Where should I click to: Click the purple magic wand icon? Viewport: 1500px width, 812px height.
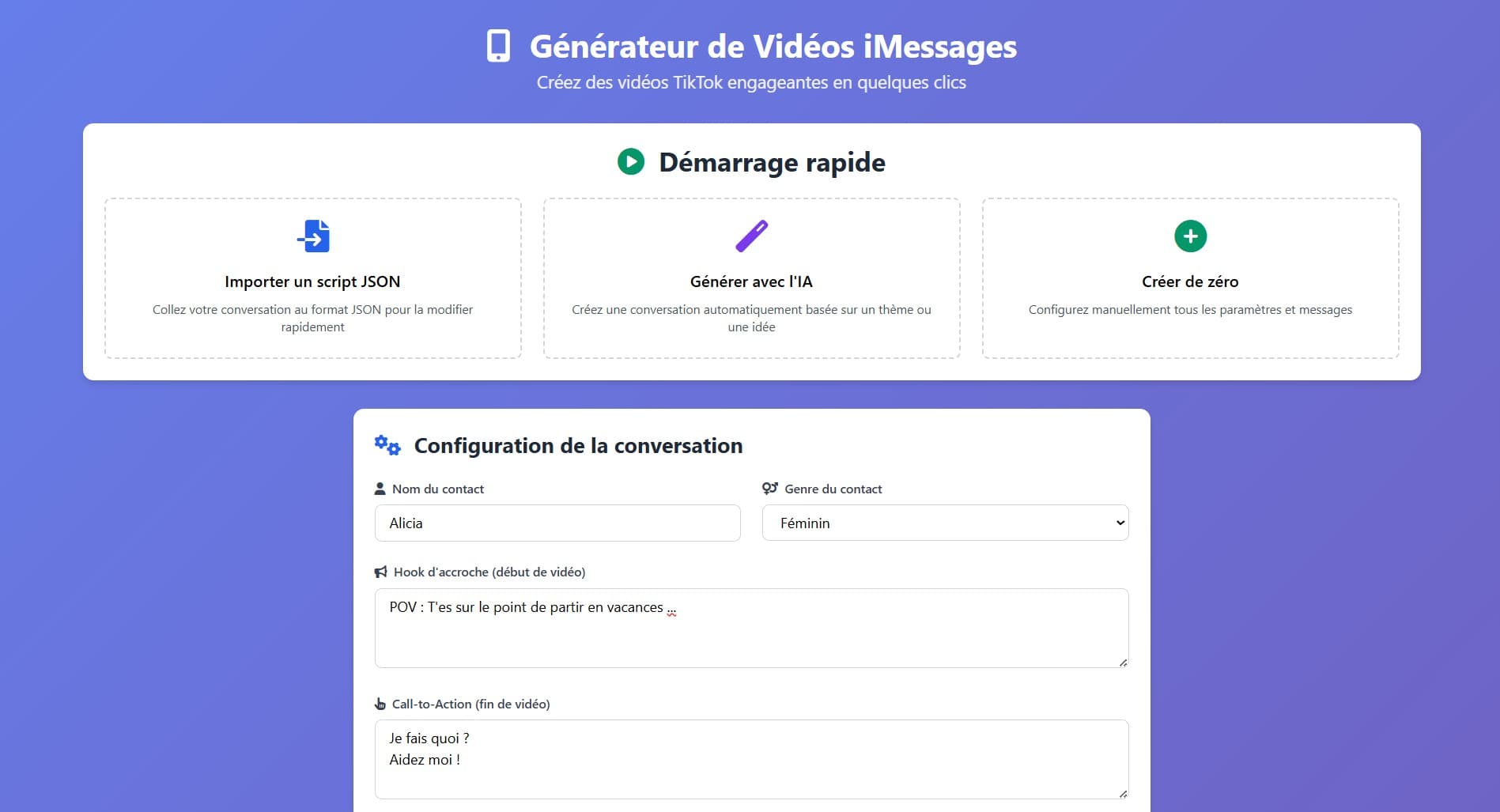coord(751,236)
